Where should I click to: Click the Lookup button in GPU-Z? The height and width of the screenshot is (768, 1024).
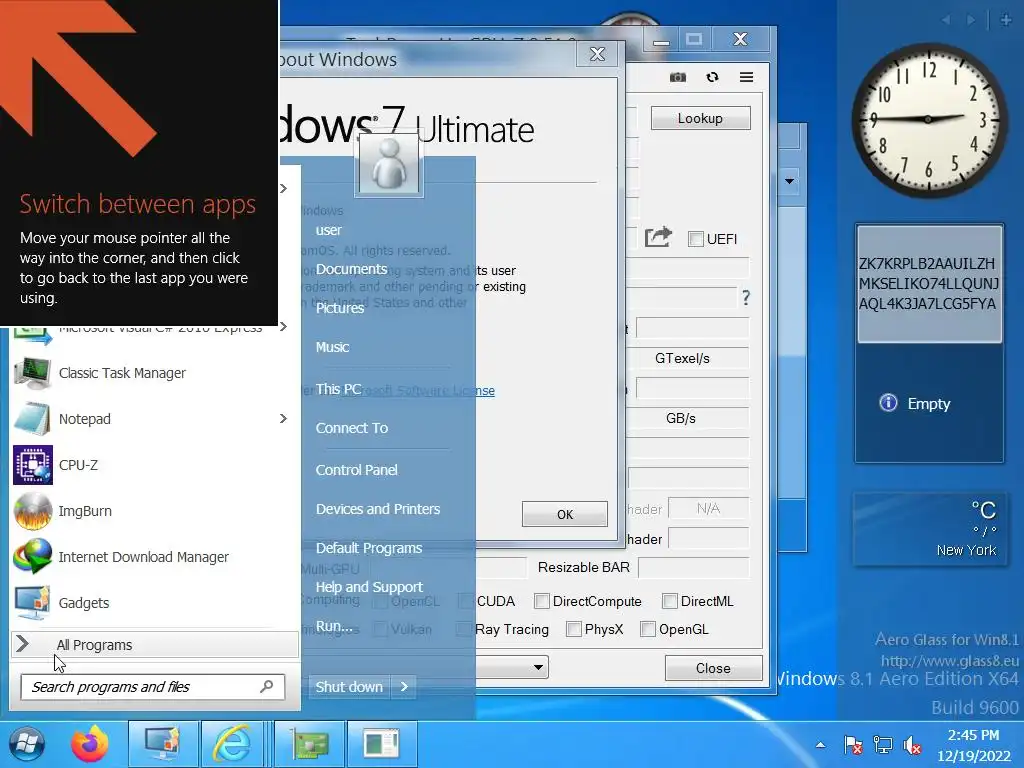click(x=700, y=118)
